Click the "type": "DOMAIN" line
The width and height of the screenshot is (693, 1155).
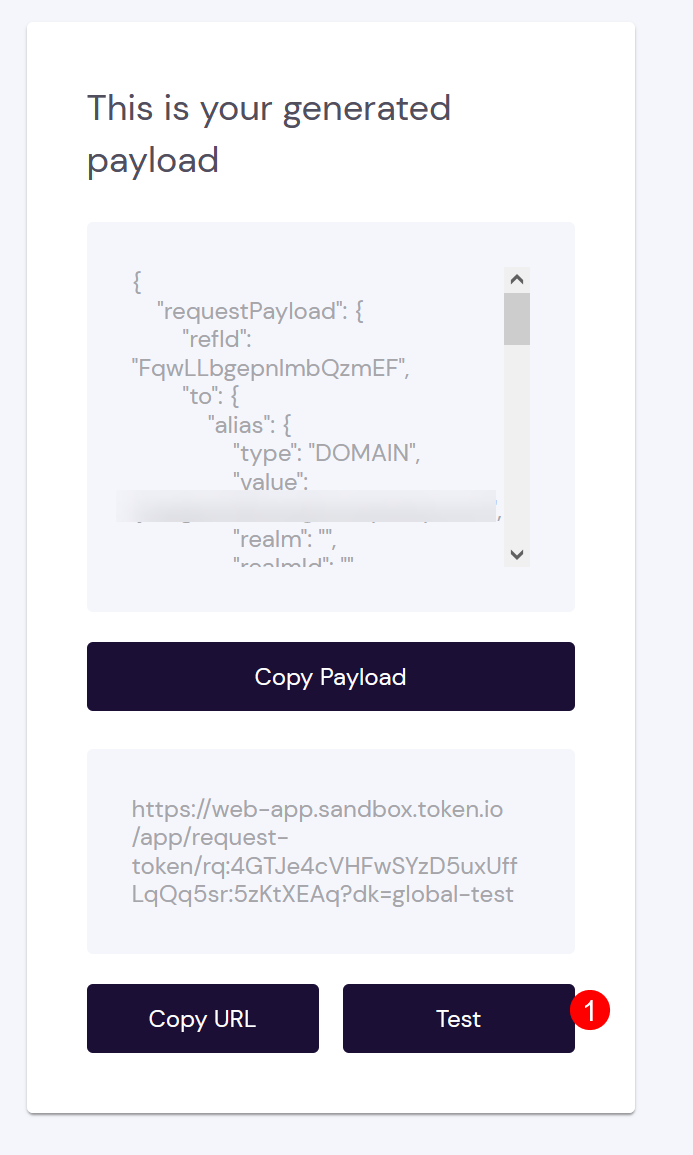[x=326, y=453]
